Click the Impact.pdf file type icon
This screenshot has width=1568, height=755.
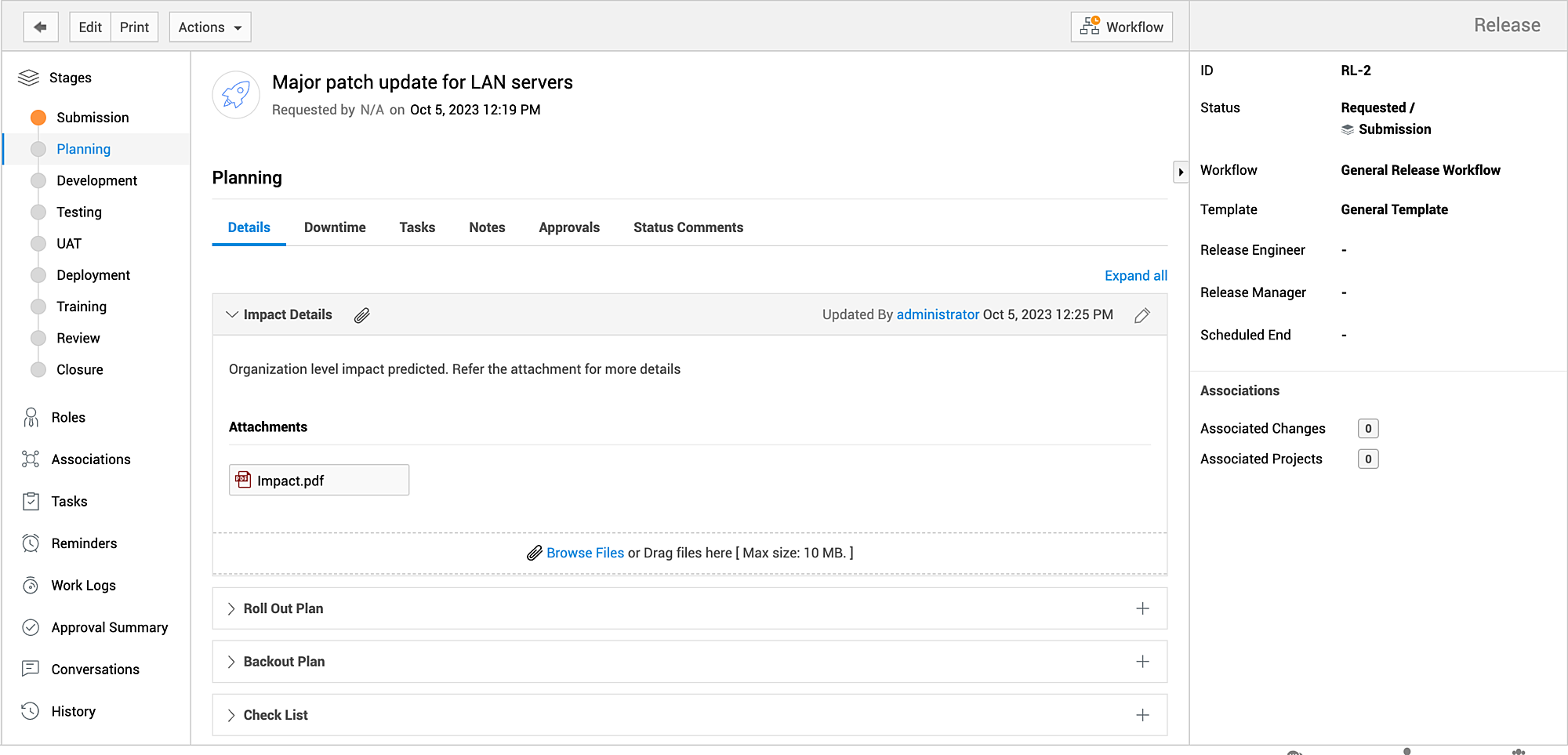click(243, 480)
